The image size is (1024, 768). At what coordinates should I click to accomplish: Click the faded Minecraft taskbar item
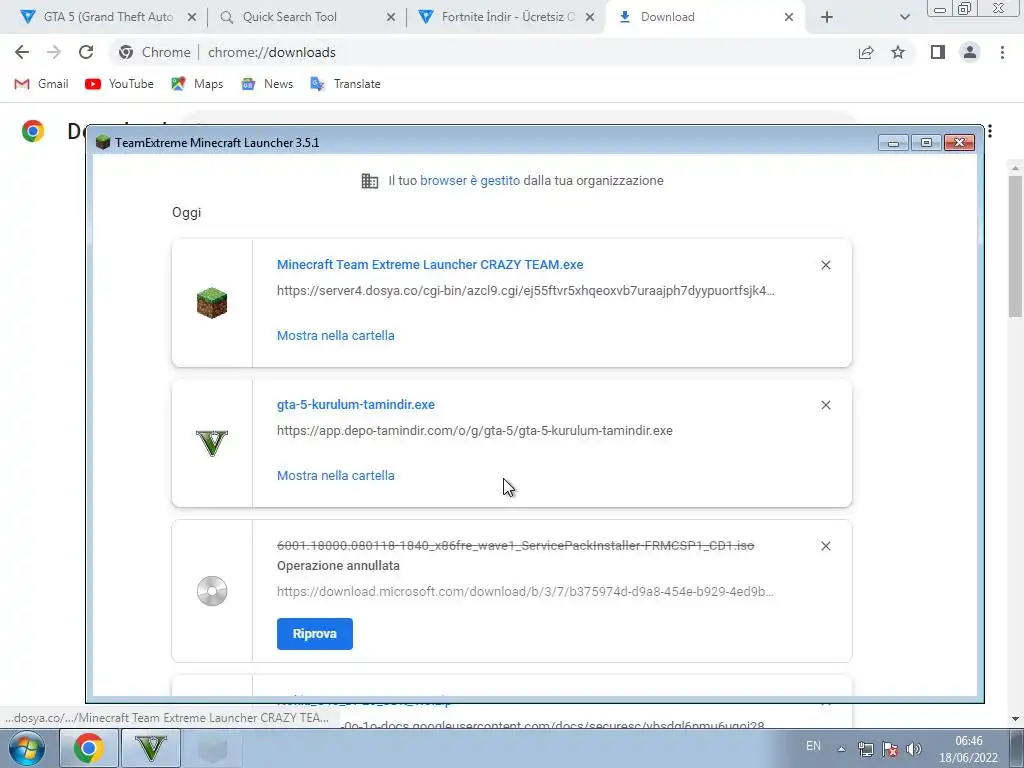[x=212, y=748]
